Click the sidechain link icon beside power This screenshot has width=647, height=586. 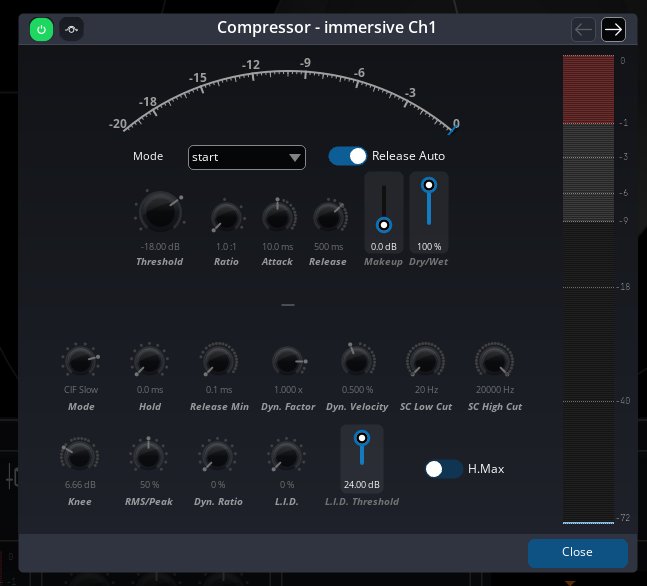point(71,29)
